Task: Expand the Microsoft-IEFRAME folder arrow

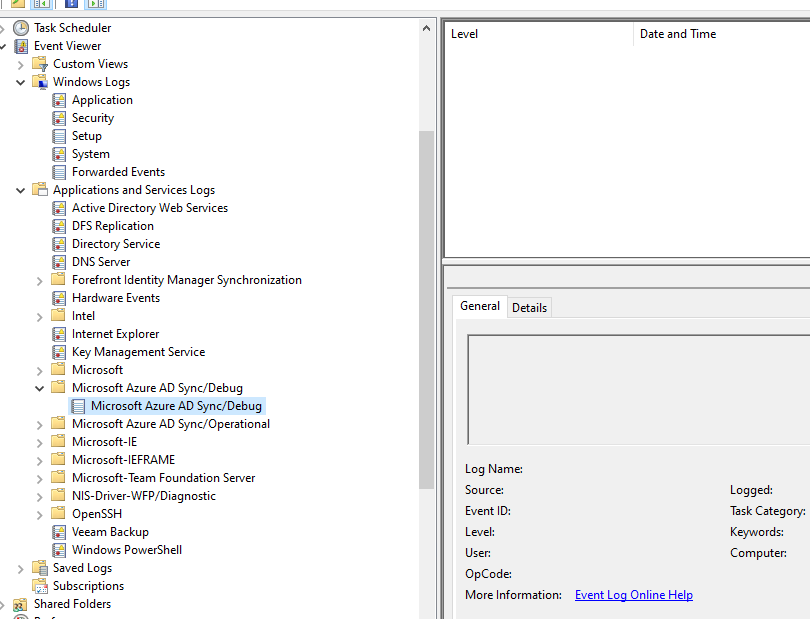Action: pyautogui.click(x=40, y=461)
